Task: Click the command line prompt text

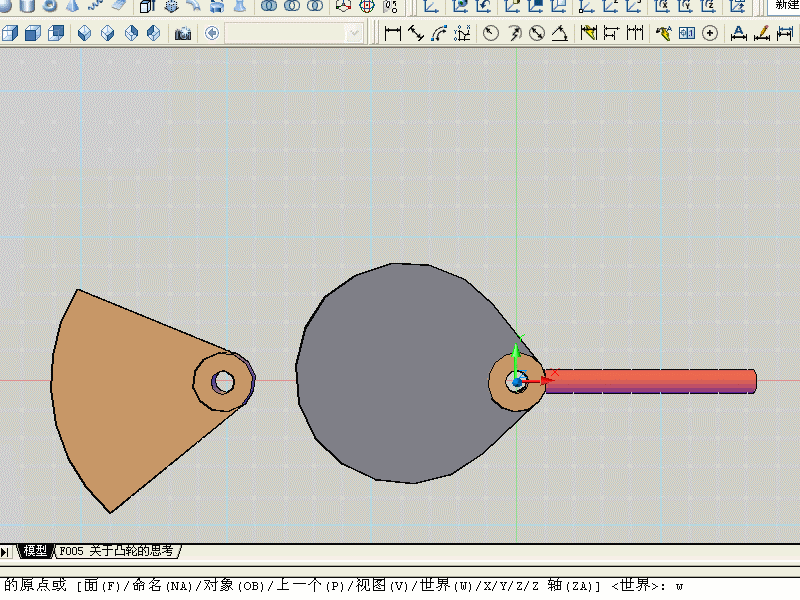Action: 343,585
